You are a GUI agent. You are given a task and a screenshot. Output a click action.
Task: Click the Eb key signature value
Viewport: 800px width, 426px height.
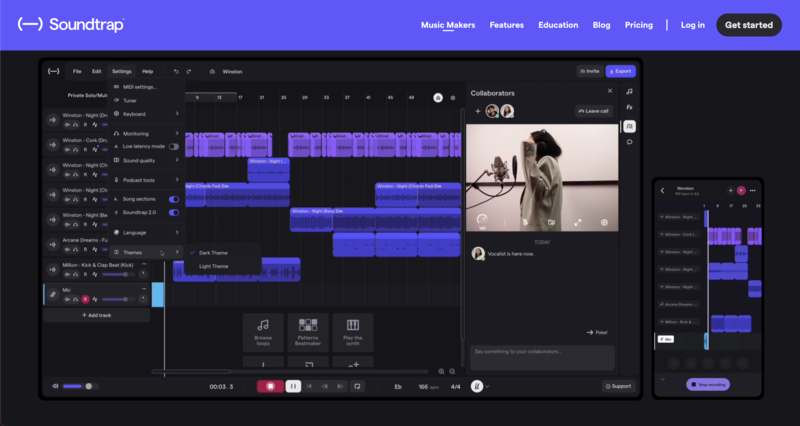pos(398,387)
